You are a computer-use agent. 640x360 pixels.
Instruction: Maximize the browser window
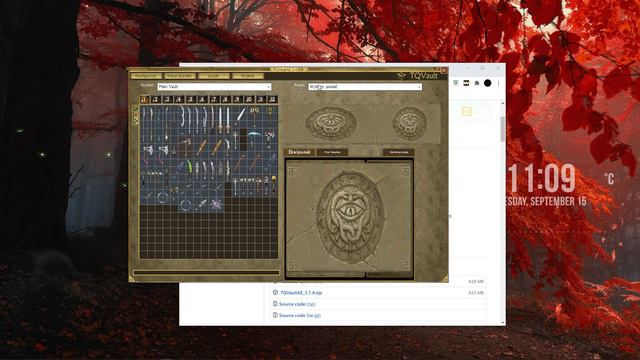[482, 68]
